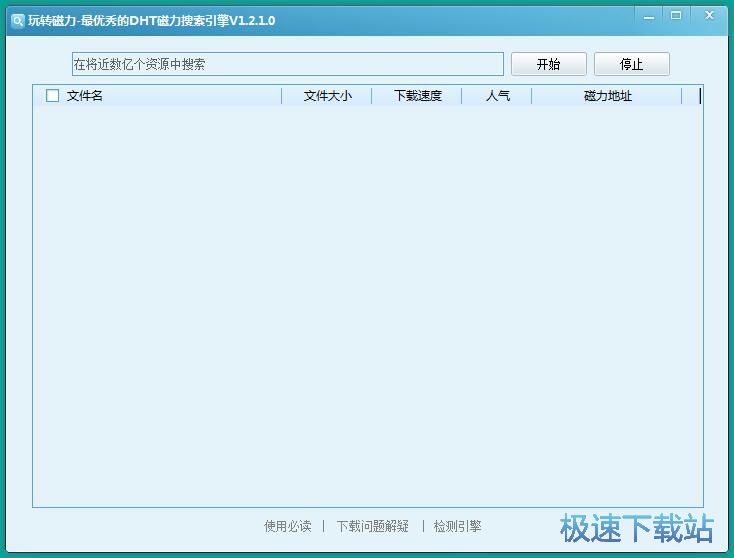Click the 开始 button to start search
Image resolution: width=734 pixels, height=558 pixels.
coord(548,64)
